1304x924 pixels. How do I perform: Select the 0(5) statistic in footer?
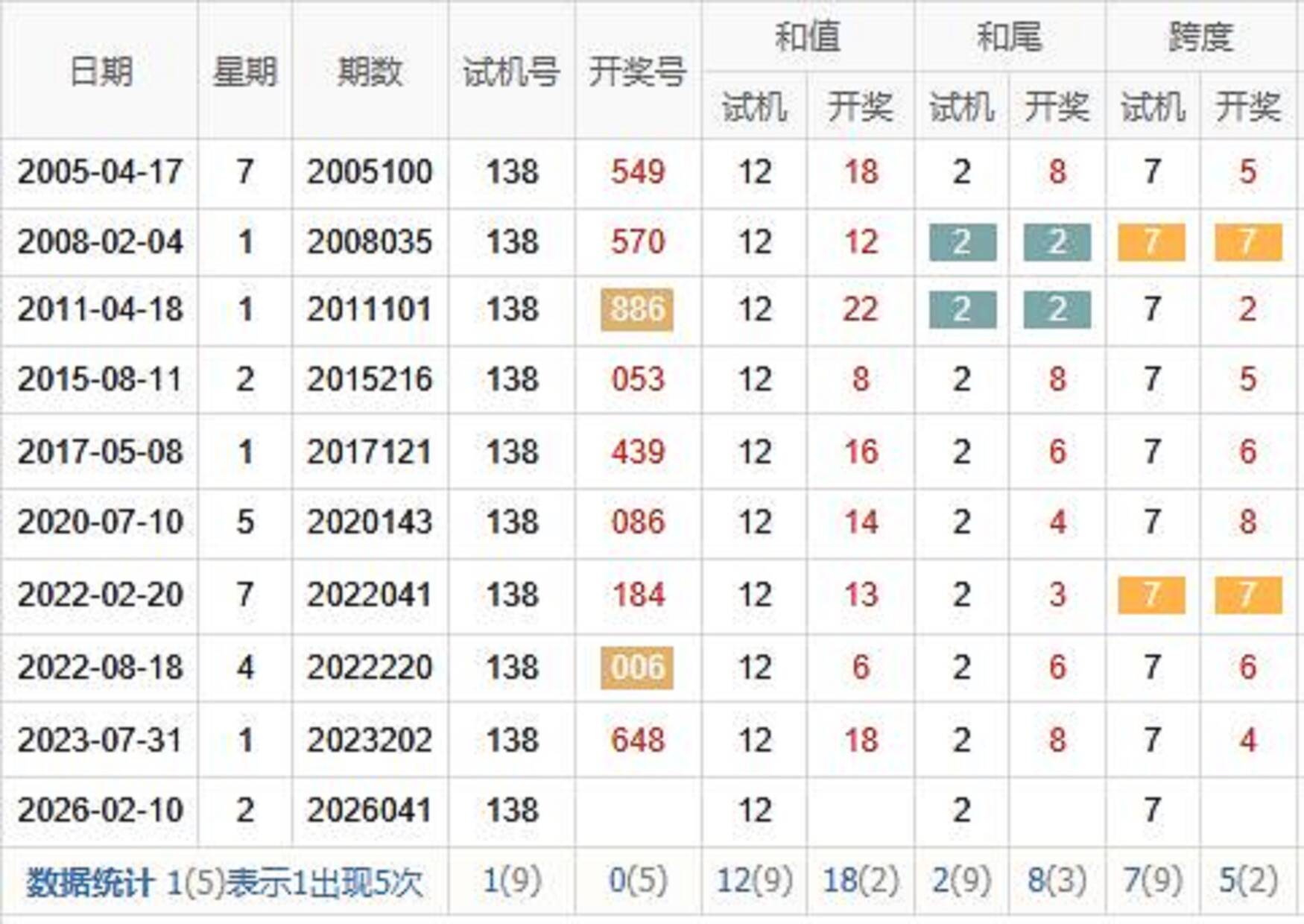637,881
